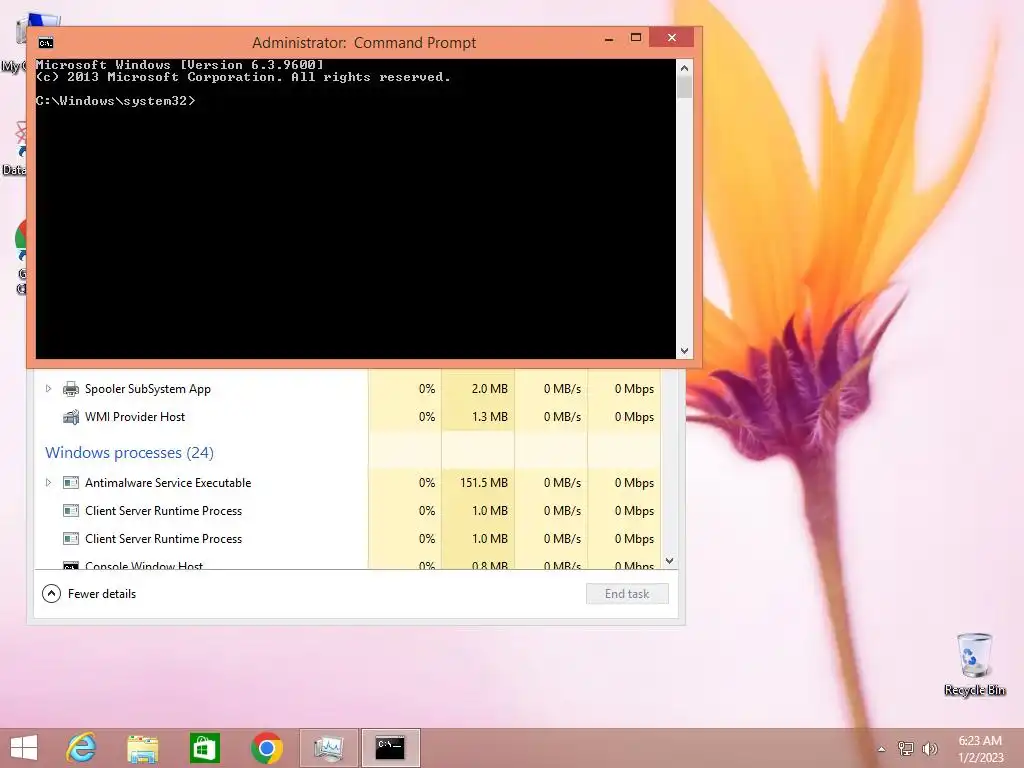Open the Start menu Windows logo
This screenshot has height=768, width=1024.
(24, 748)
